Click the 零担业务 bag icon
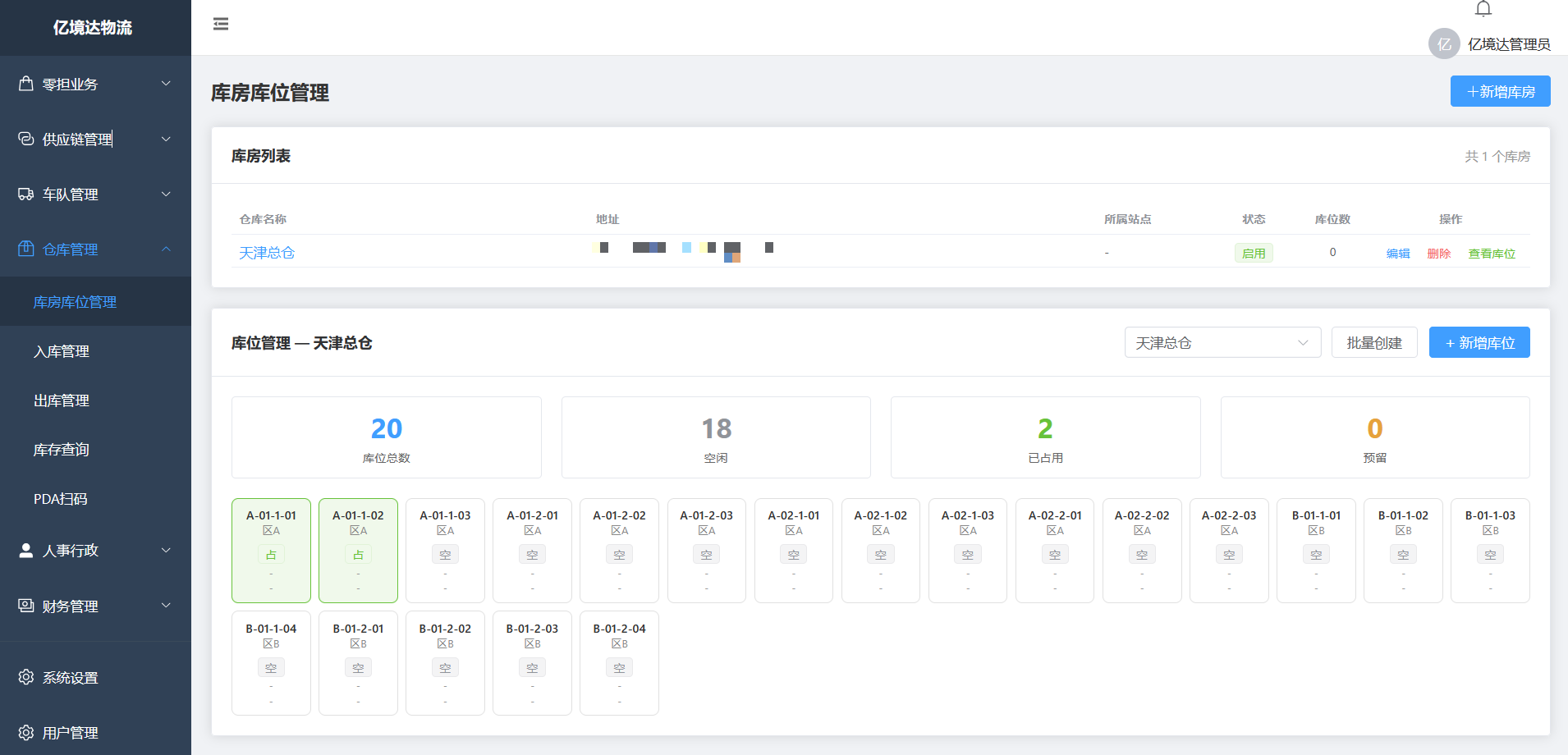1568x755 pixels. tap(26, 84)
